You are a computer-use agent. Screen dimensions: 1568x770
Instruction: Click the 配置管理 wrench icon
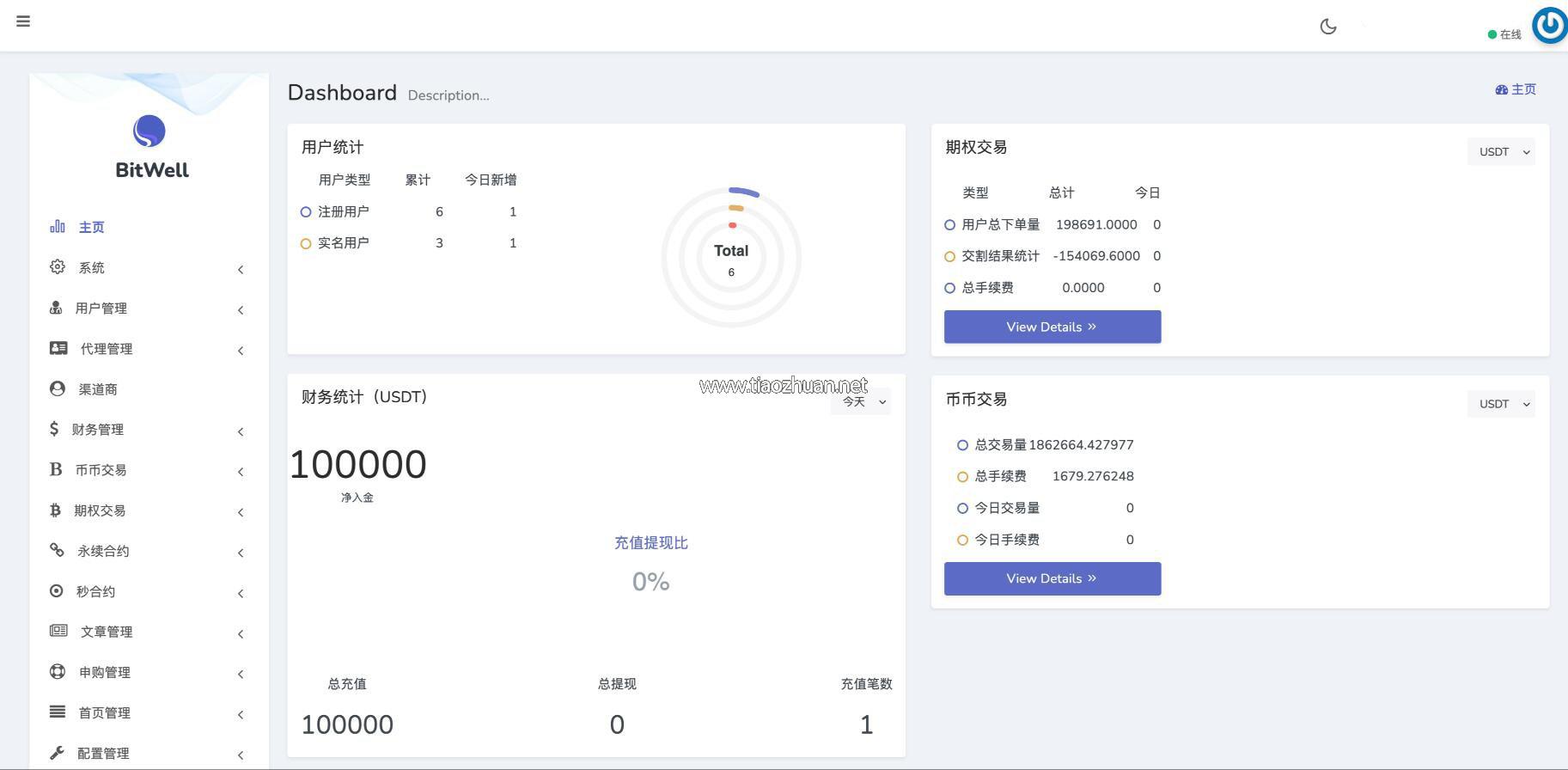57,752
